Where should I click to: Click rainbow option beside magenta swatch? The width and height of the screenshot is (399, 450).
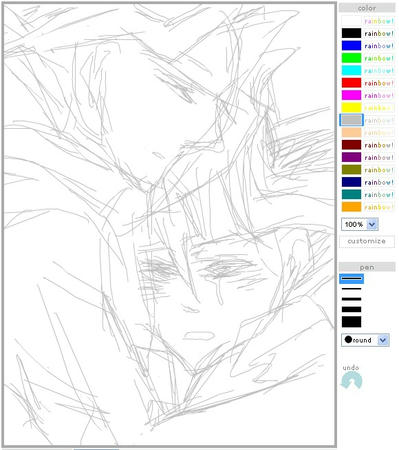[379, 95]
